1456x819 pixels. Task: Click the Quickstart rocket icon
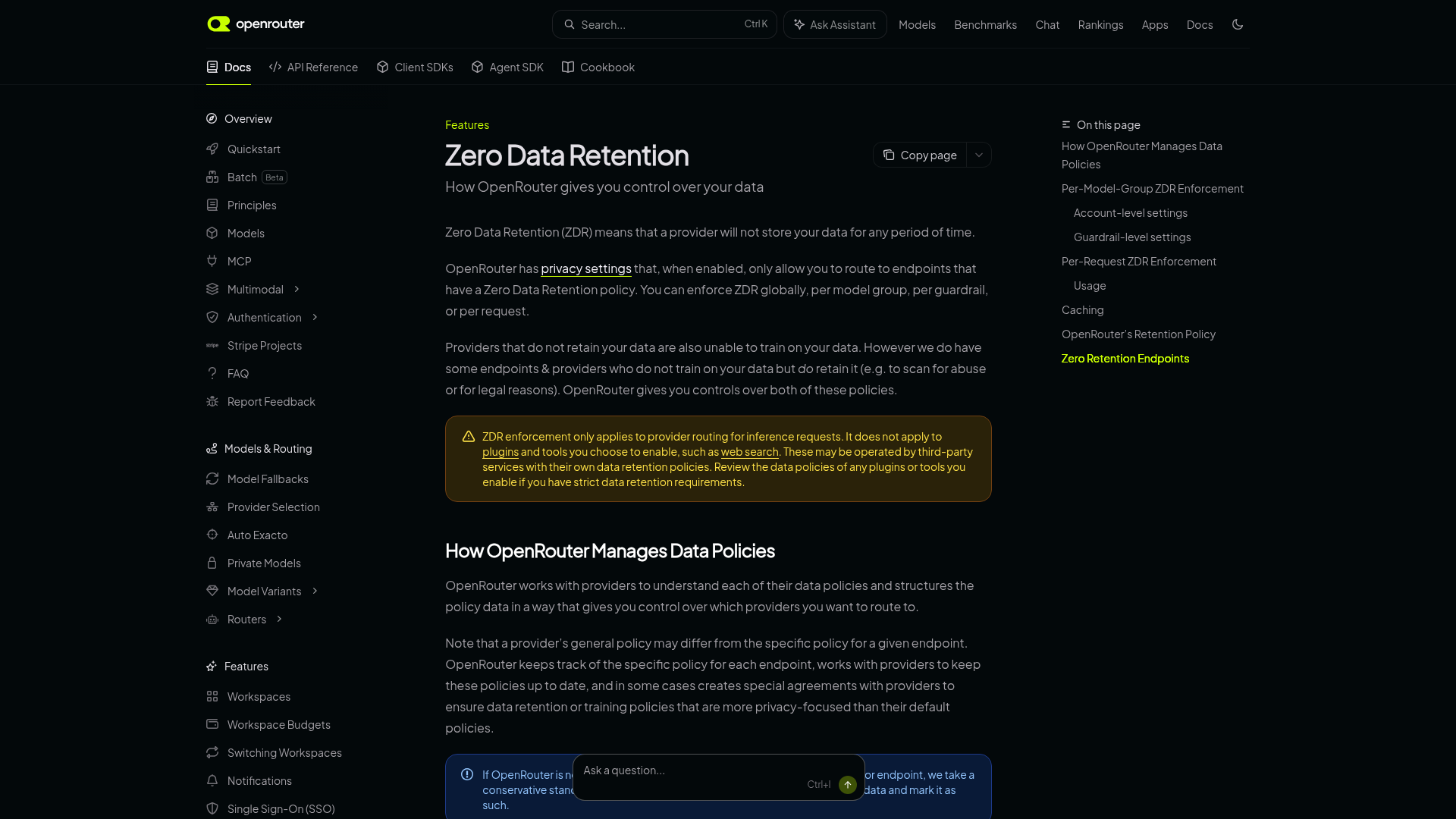212,149
